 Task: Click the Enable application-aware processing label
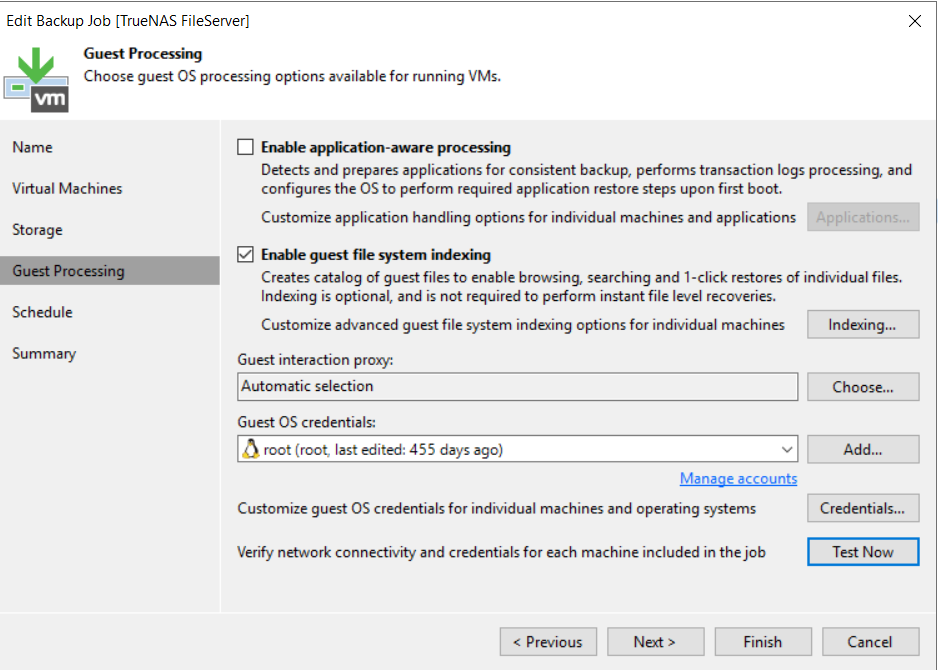point(386,147)
